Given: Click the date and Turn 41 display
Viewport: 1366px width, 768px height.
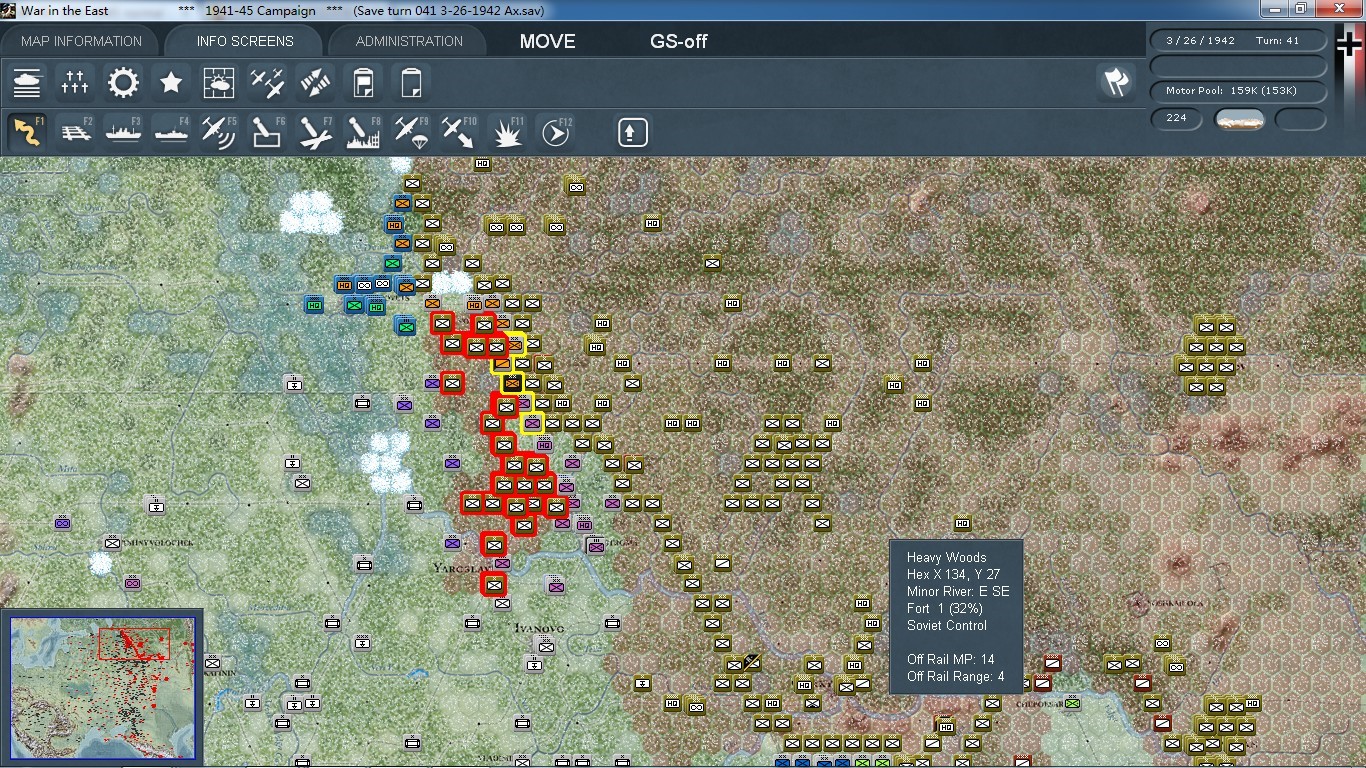Looking at the screenshot, I should tap(1238, 41).
